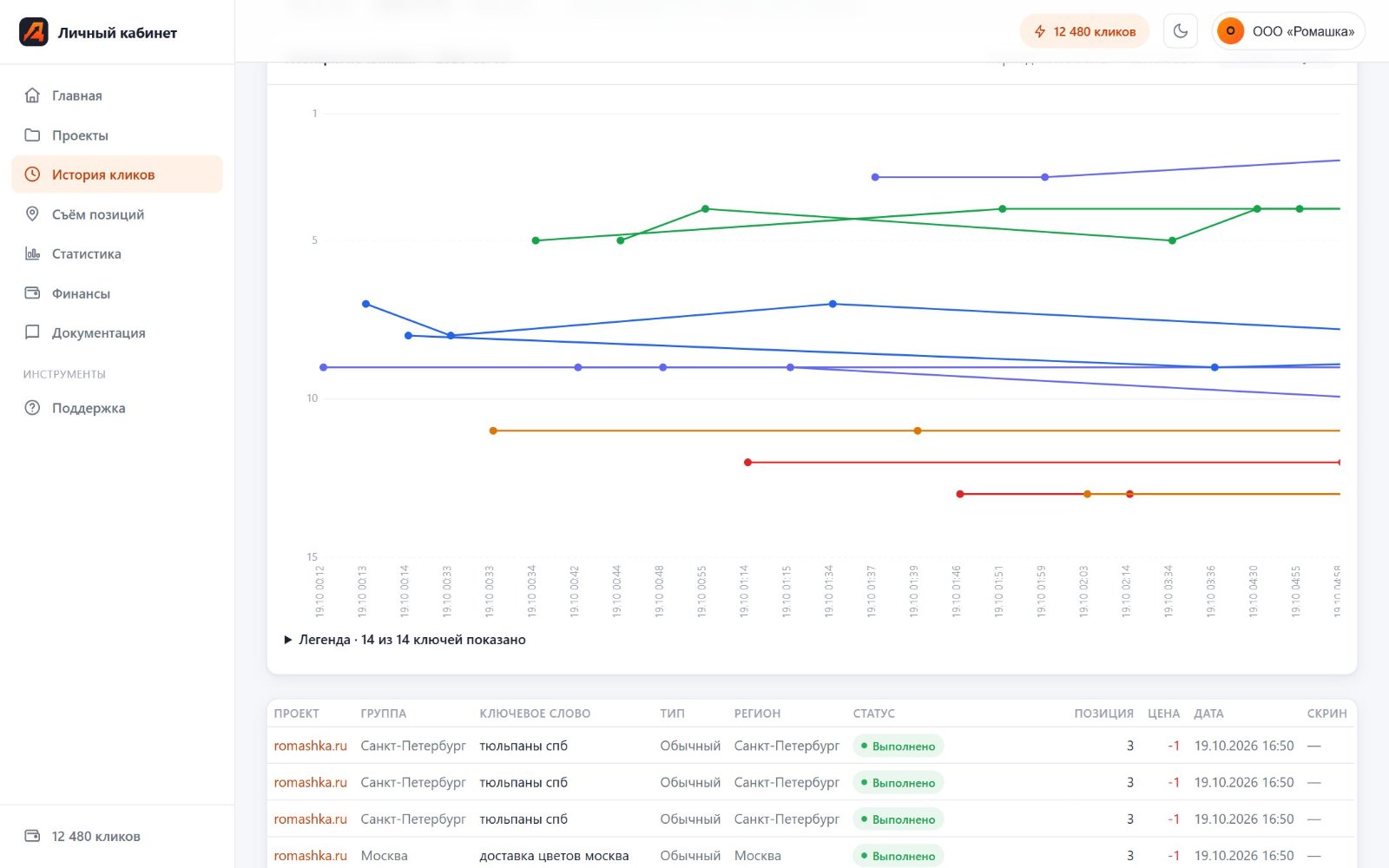Open the ООО «Ромашка» account menu
1389x868 pixels.
[x=1288, y=31]
